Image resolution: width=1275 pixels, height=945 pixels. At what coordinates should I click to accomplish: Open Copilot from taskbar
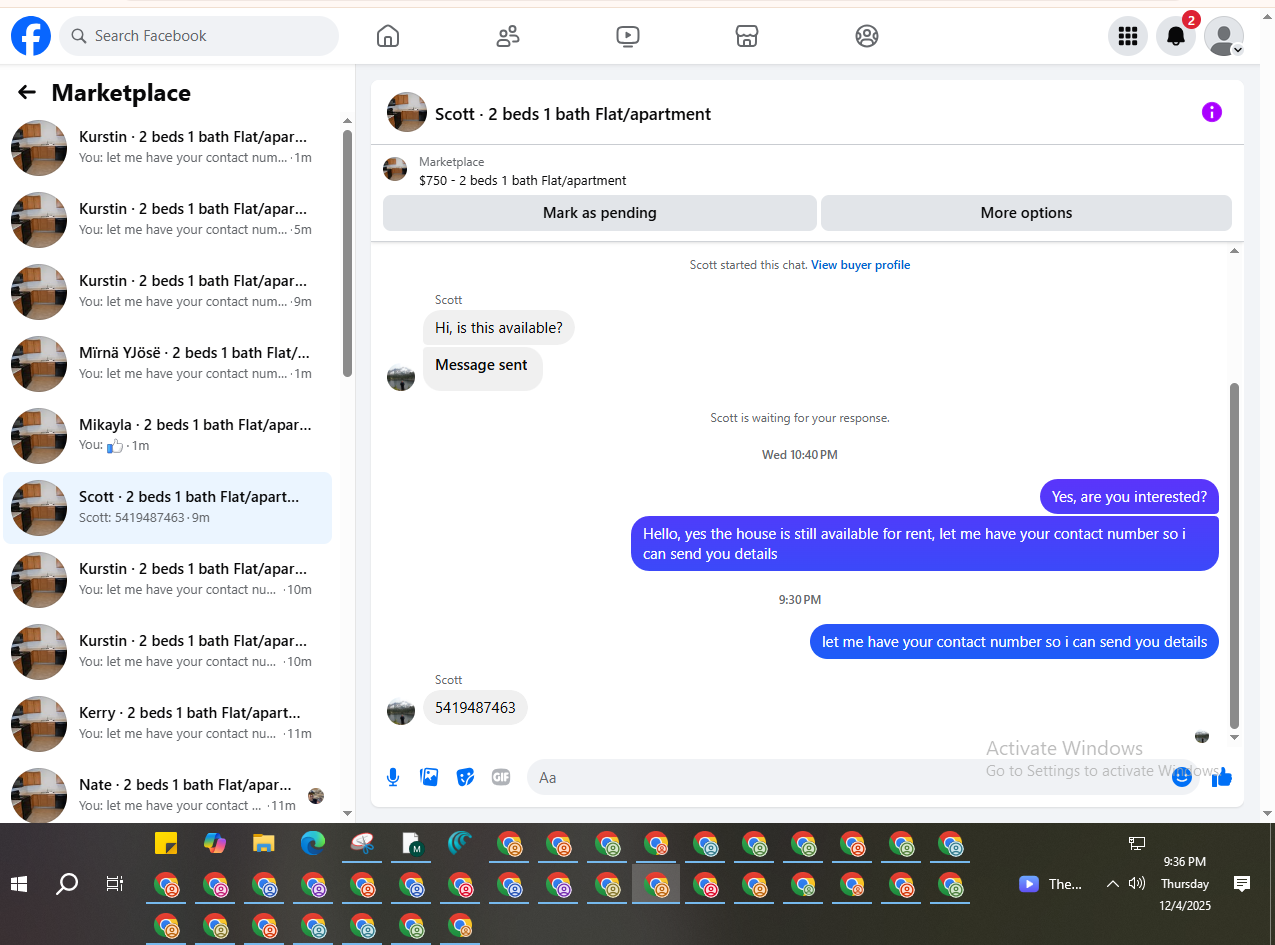pyautogui.click(x=215, y=843)
